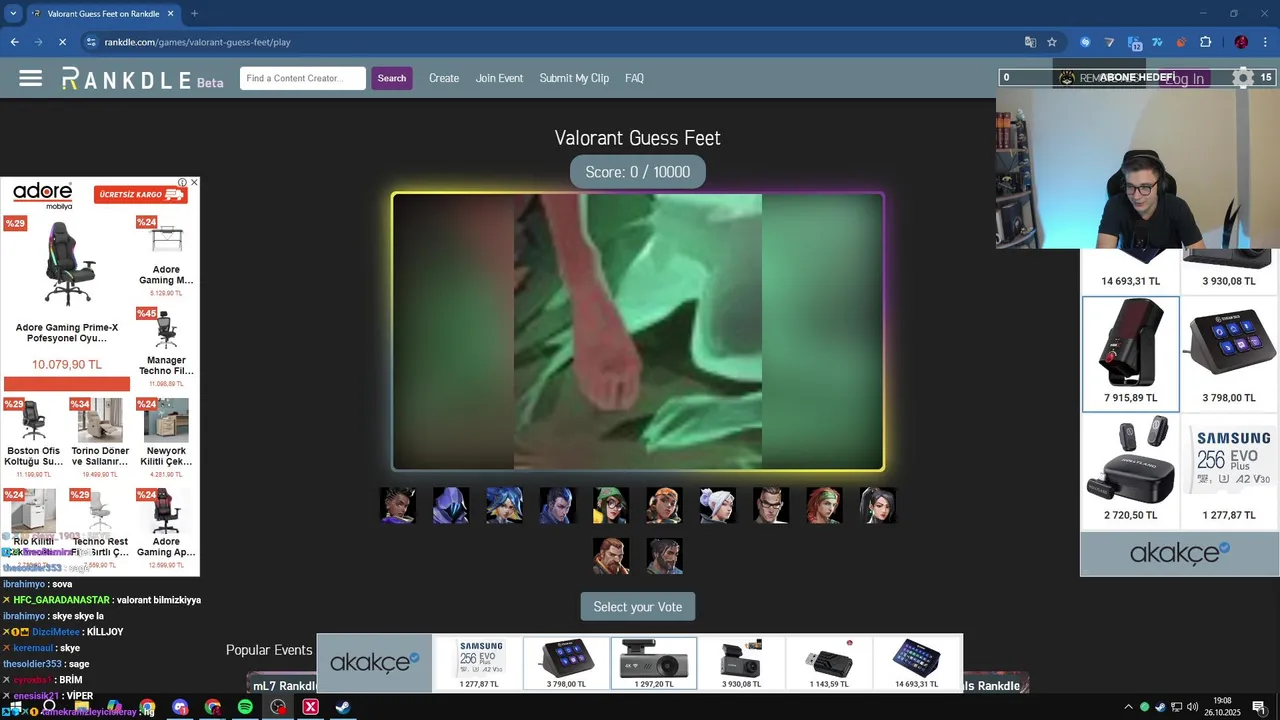The image size is (1280, 720).
Task: Click the 1 297,20 TL dashcam ad
Action: (653, 663)
